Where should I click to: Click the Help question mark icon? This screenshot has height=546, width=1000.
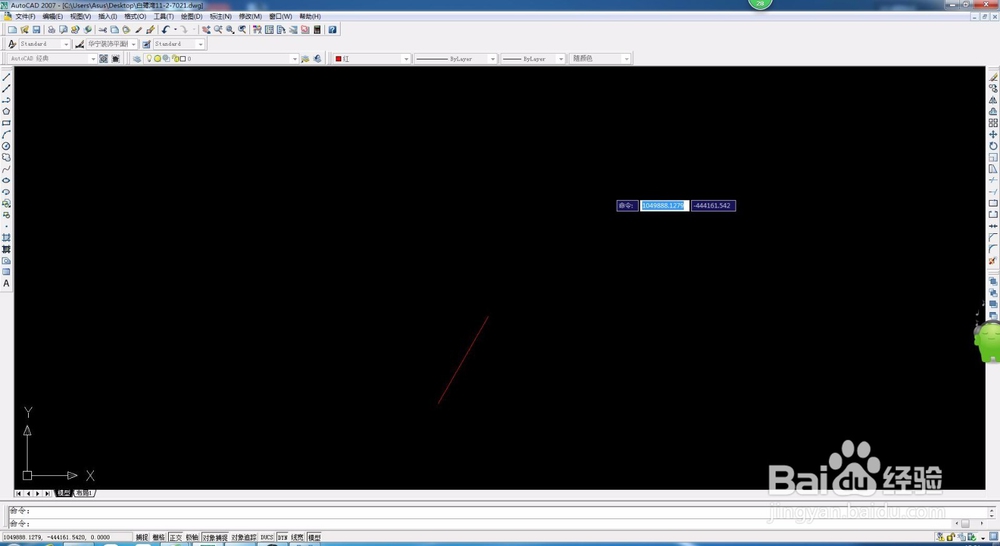pos(332,29)
